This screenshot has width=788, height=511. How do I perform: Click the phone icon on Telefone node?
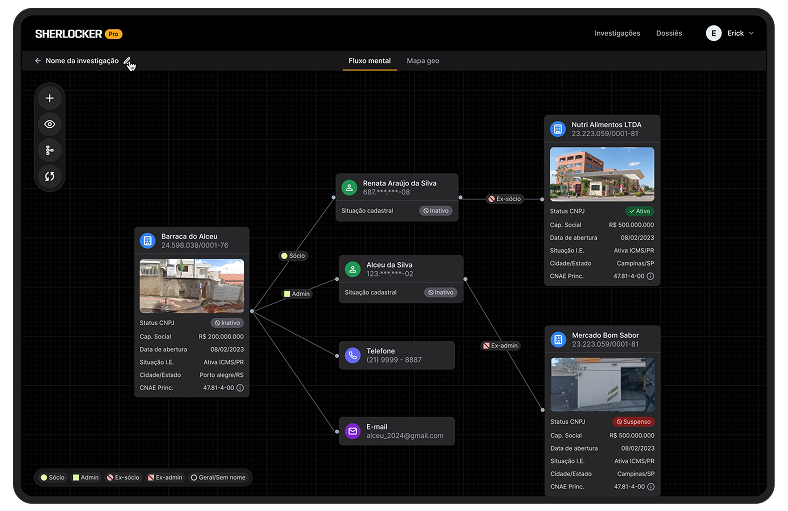[352, 355]
